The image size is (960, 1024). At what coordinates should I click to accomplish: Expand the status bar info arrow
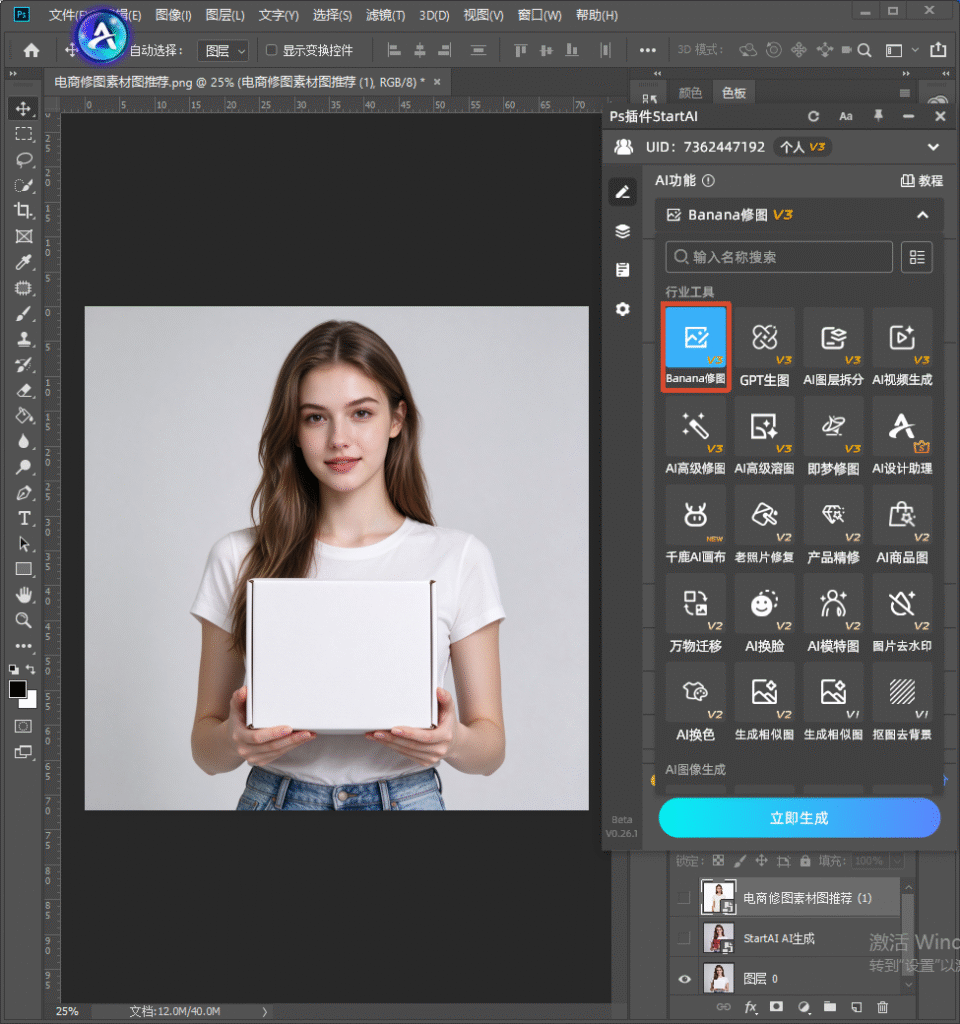pos(264,1012)
